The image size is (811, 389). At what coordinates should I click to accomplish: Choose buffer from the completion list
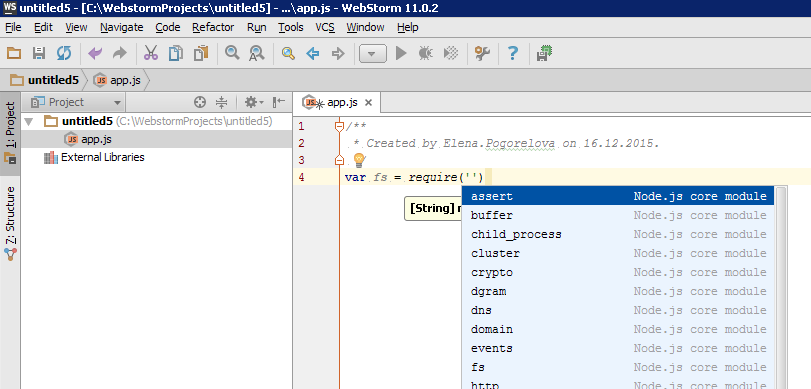(x=618, y=215)
